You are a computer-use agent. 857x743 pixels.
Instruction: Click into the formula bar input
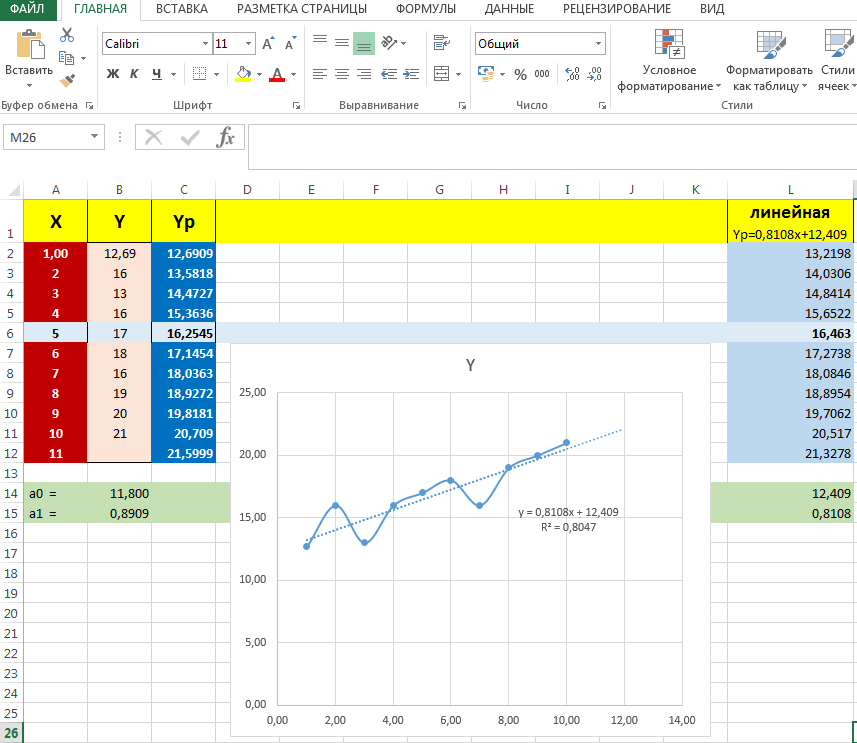coord(552,147)
